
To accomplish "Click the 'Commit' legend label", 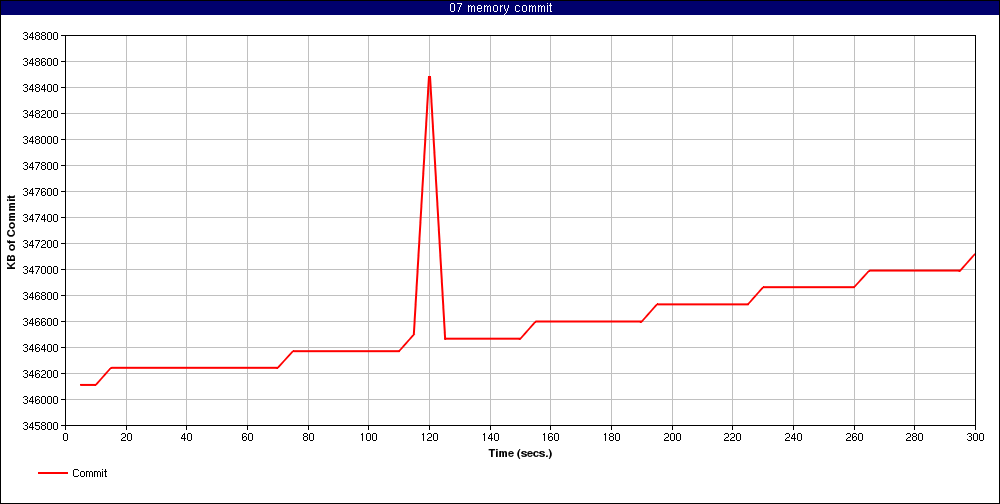I will (x=89, y=473).
